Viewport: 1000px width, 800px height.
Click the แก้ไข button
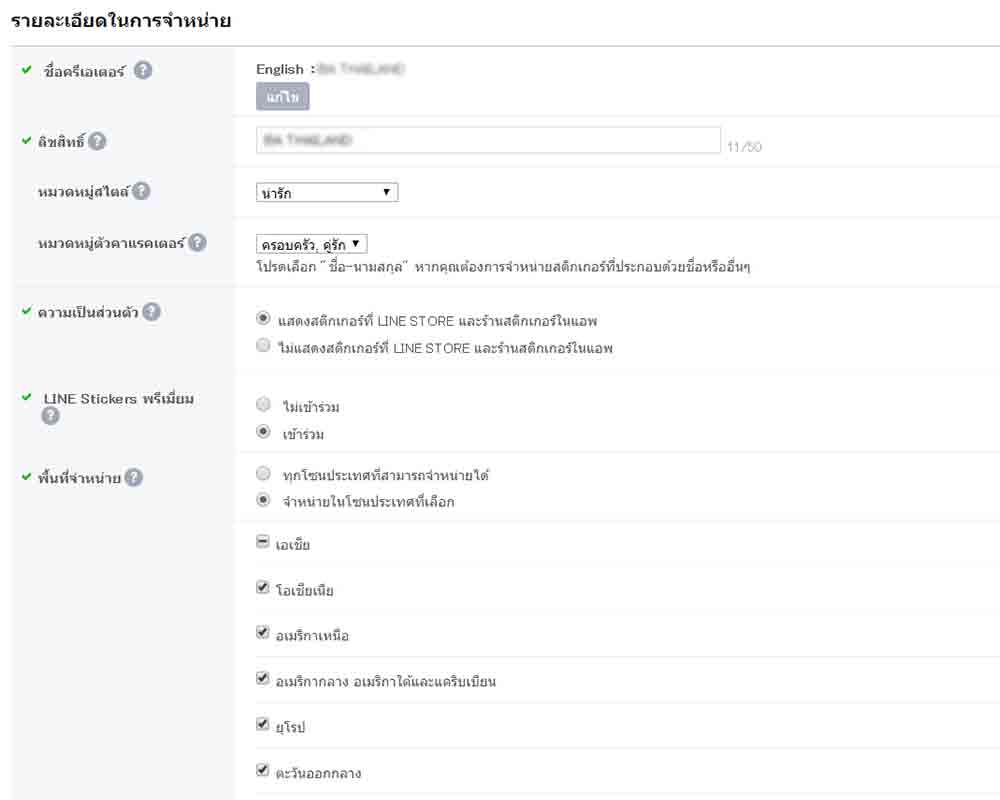[x=283, y=97]
